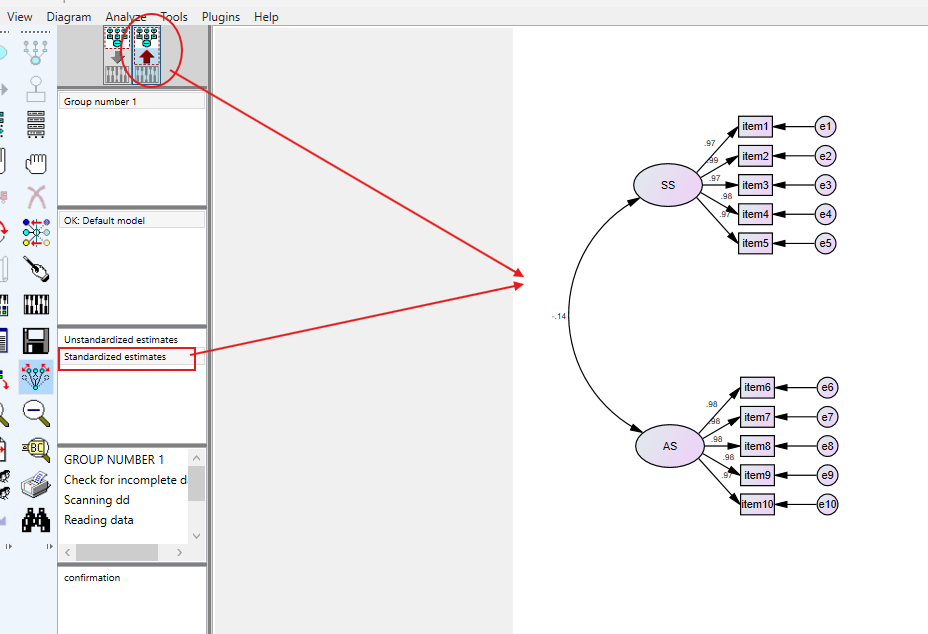Click the zoom out magnifier icon

point(37,411)
